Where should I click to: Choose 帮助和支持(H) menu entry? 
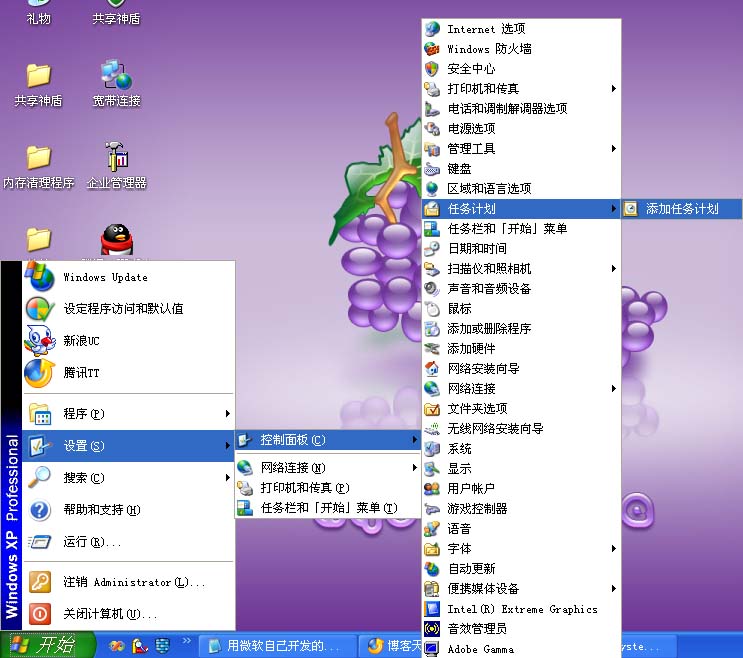(128, 510)
